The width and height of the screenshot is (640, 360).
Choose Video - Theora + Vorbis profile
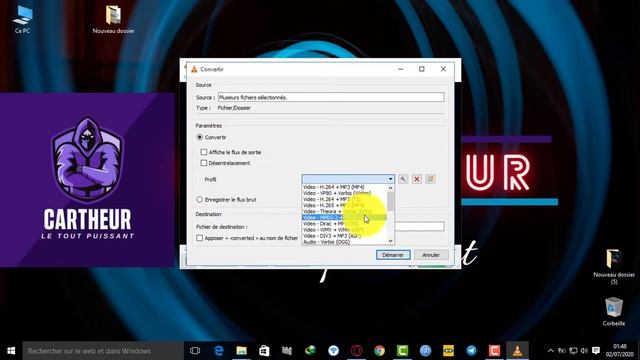pos(344,211)
